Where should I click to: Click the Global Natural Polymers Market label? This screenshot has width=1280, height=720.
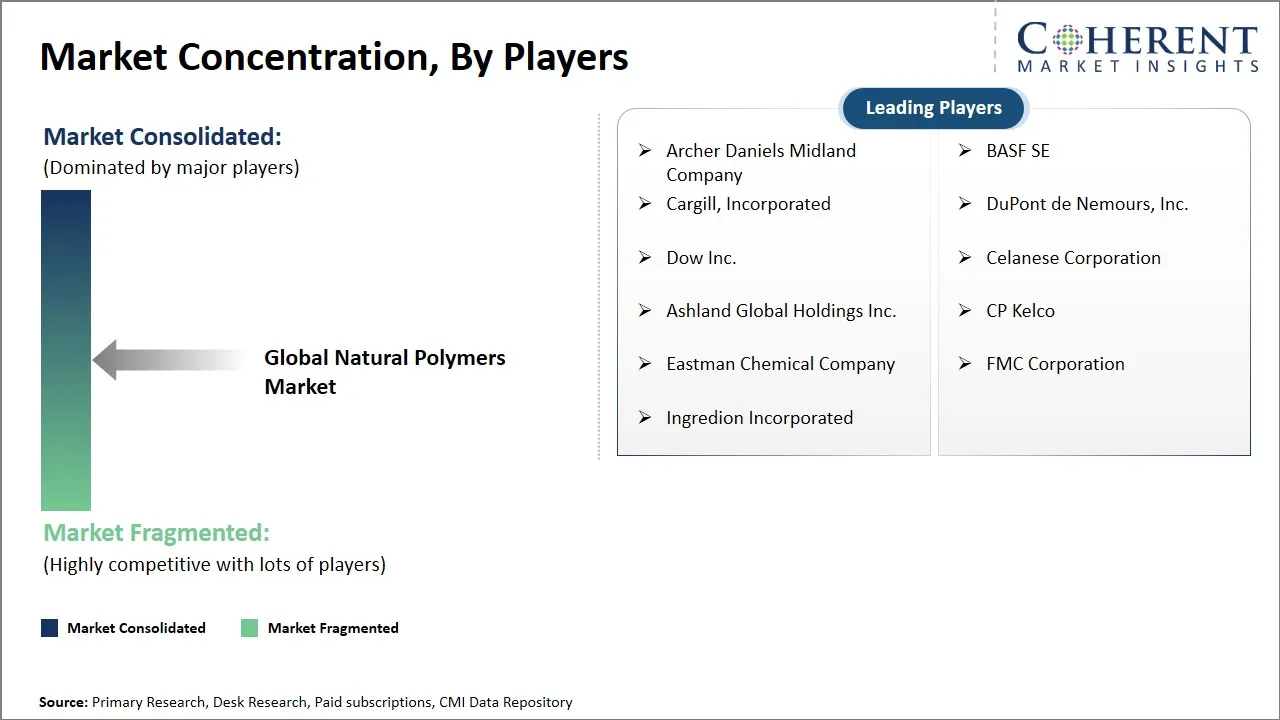coord(384,372)
